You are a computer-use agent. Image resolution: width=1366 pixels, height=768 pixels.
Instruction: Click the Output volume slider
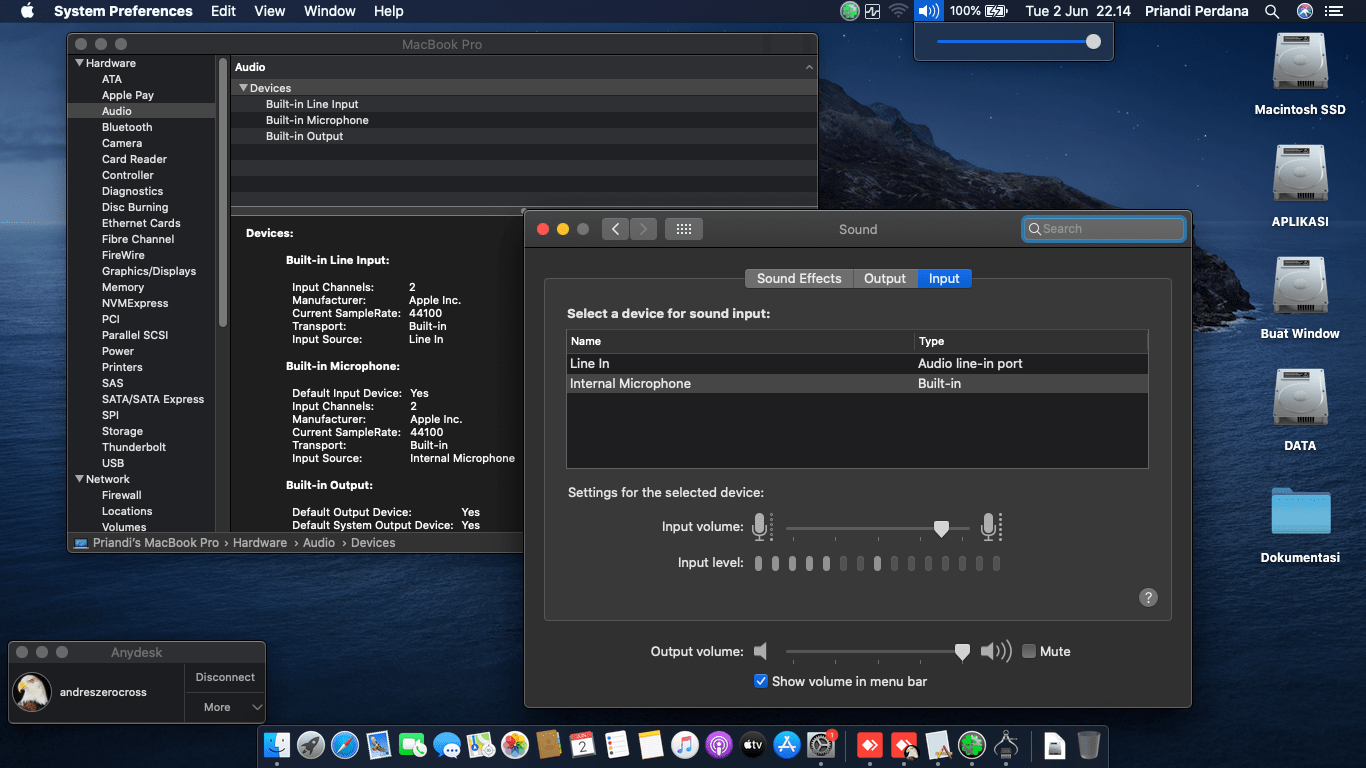pos(877,651)
